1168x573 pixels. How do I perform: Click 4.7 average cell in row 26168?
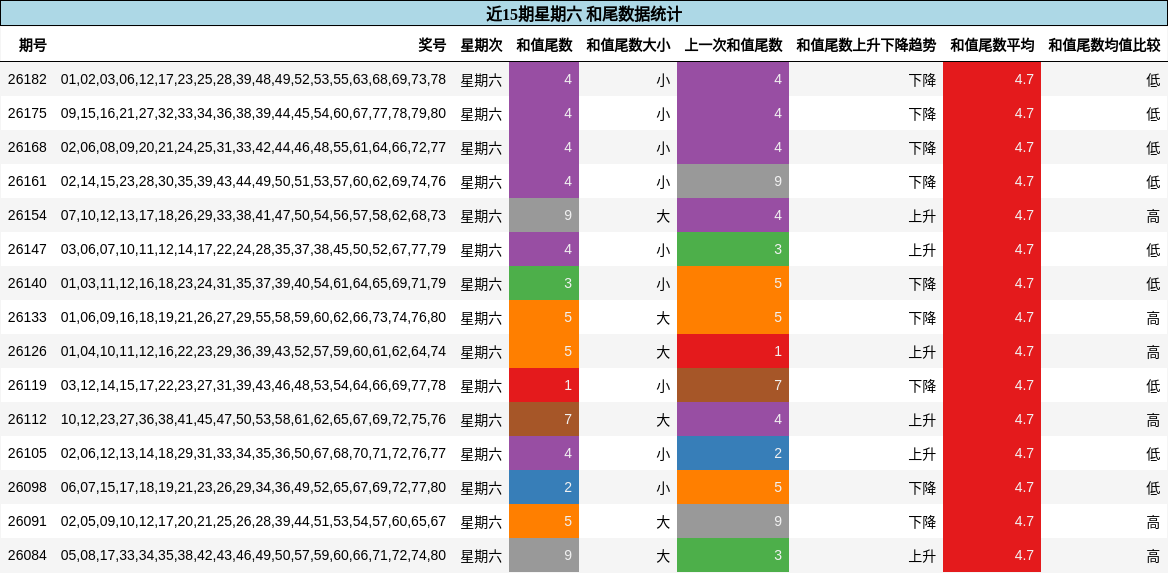(992, 148)
